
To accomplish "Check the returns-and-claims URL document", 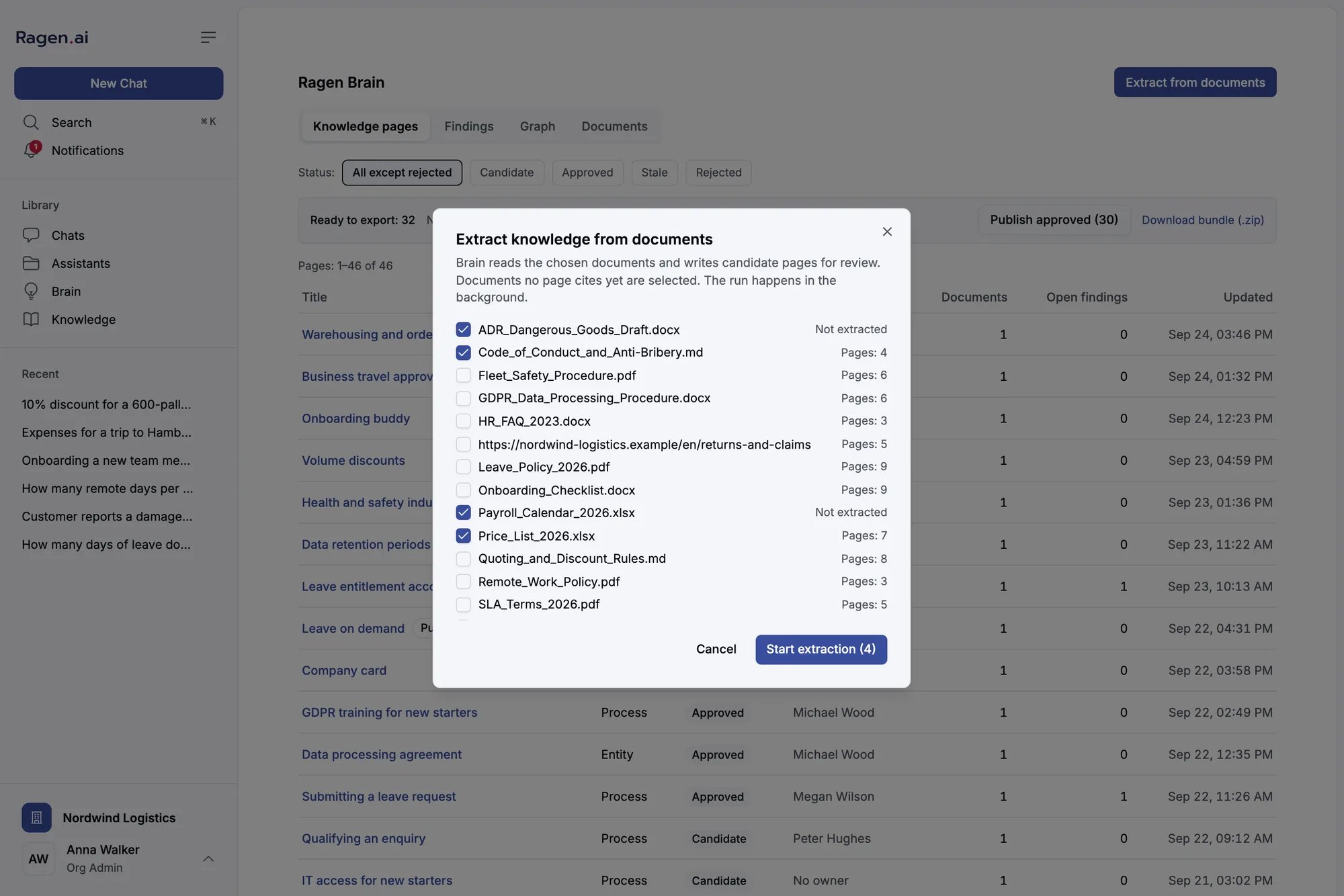I will point(463,444).
